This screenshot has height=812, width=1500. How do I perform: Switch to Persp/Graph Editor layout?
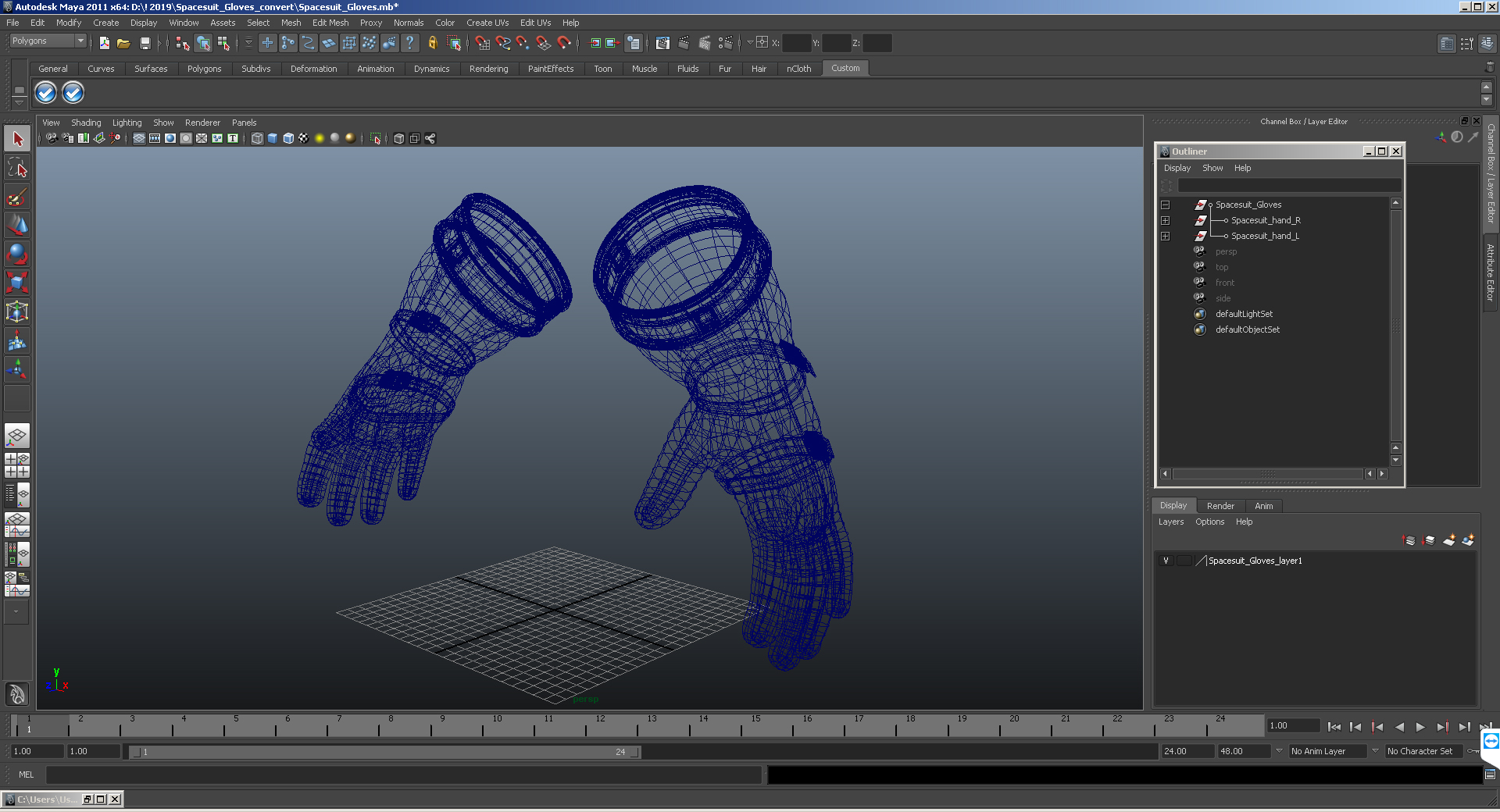click(17, 525)
